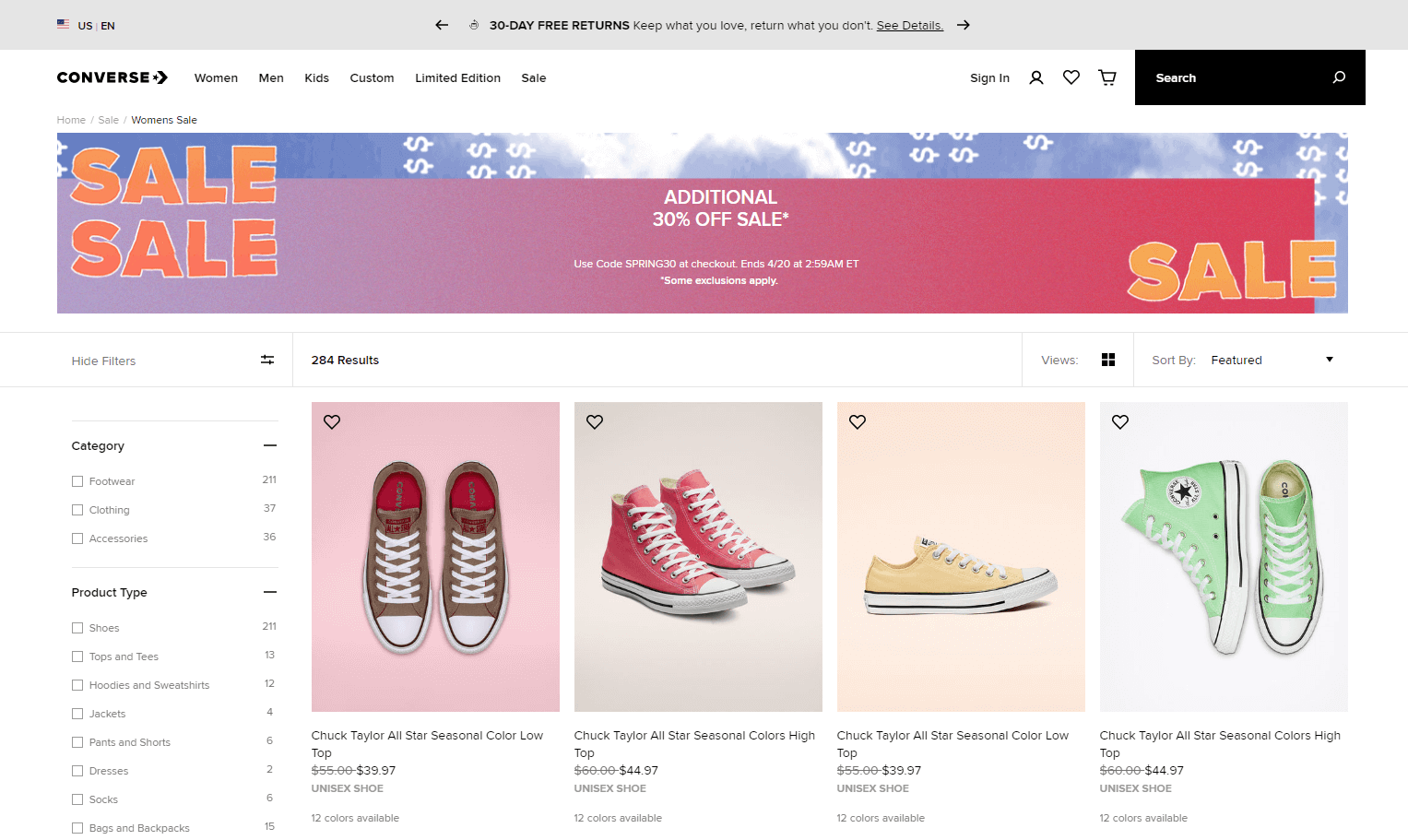Open the wishlist heart icon in header
Screen dimensions: 1408x840
(x=1071, y=77)
